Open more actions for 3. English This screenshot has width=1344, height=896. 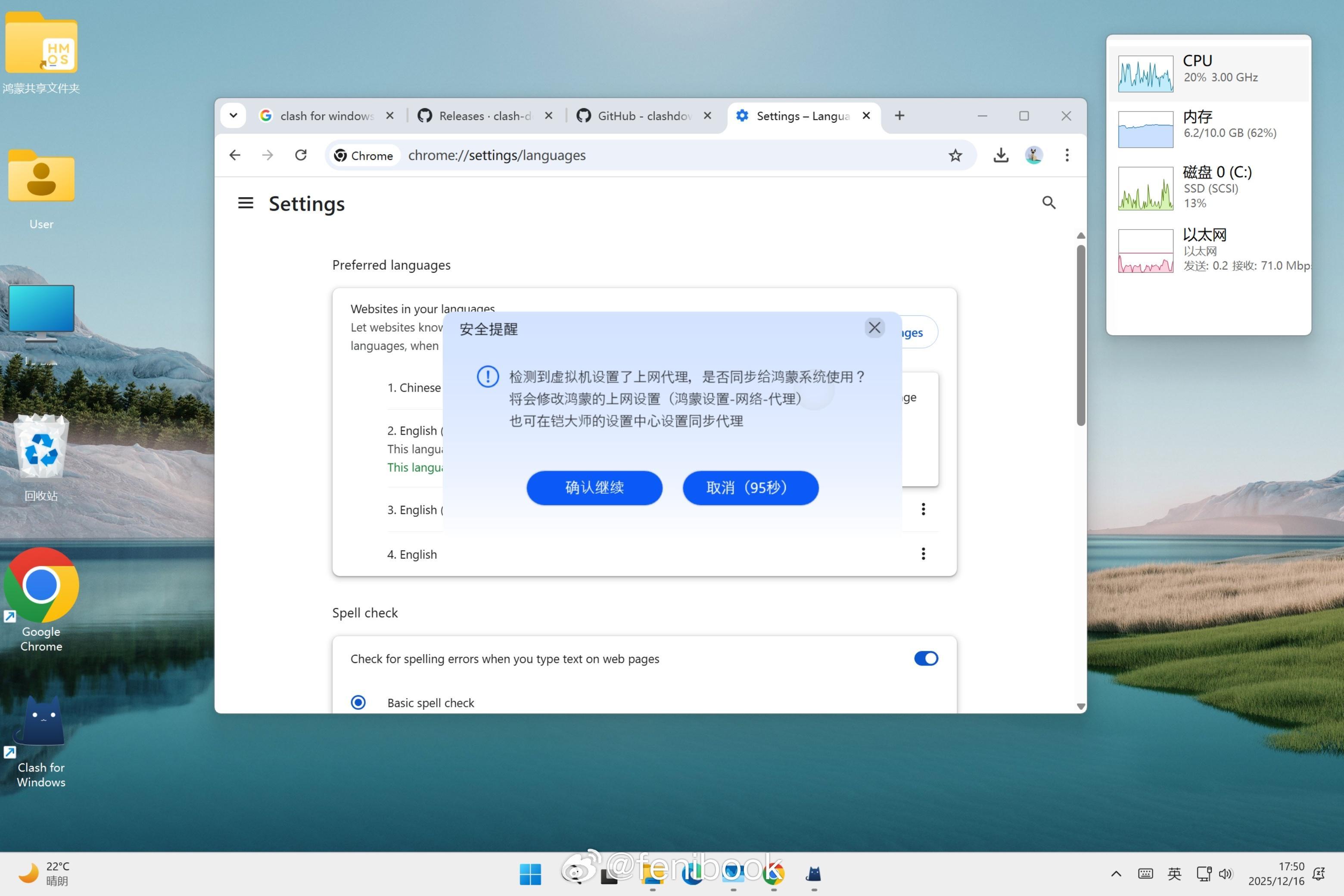click(x=923, y=509)
